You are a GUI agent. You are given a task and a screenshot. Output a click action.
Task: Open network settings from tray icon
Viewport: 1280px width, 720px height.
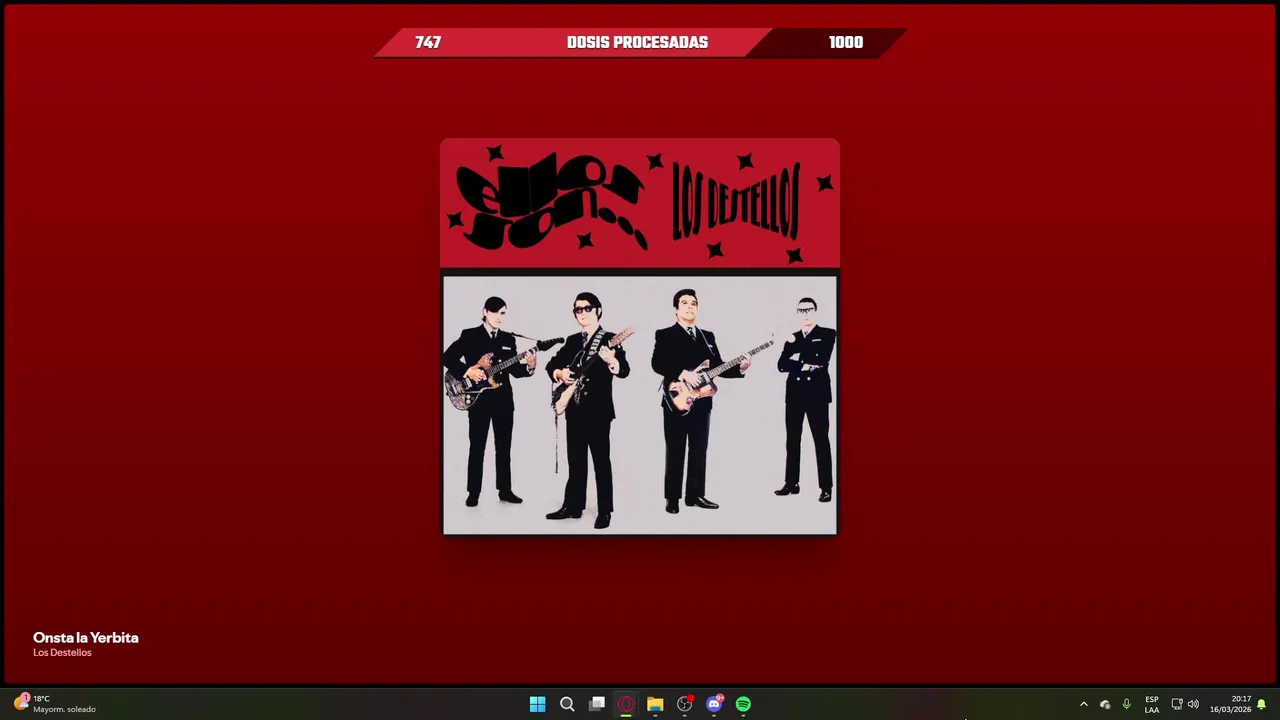click(1177, 704)
